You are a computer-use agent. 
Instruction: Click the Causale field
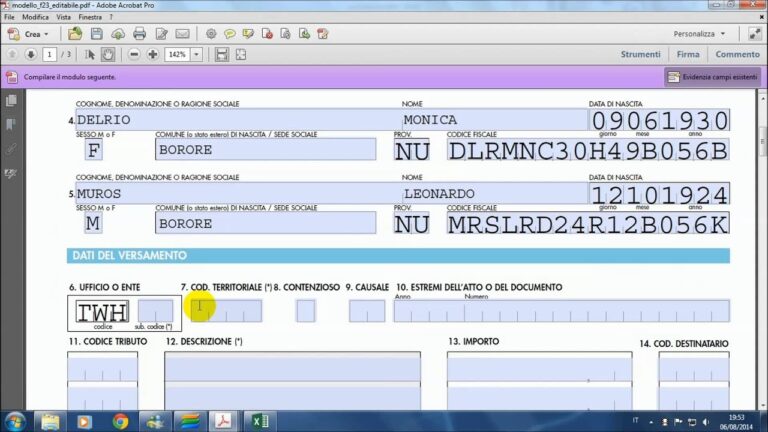[367, 311]
